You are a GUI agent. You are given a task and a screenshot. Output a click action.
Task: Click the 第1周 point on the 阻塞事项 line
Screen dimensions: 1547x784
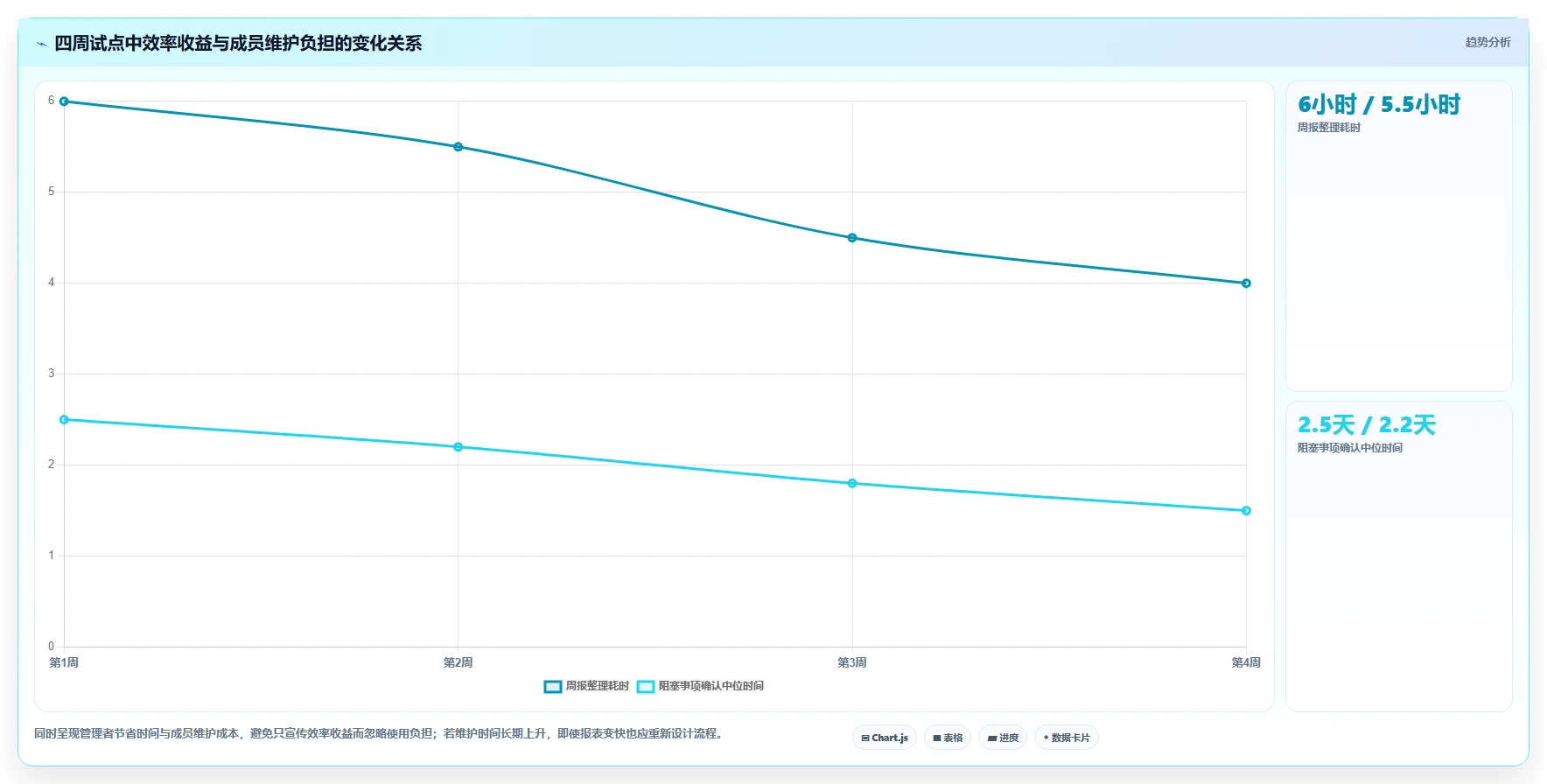tap(64, 420)
